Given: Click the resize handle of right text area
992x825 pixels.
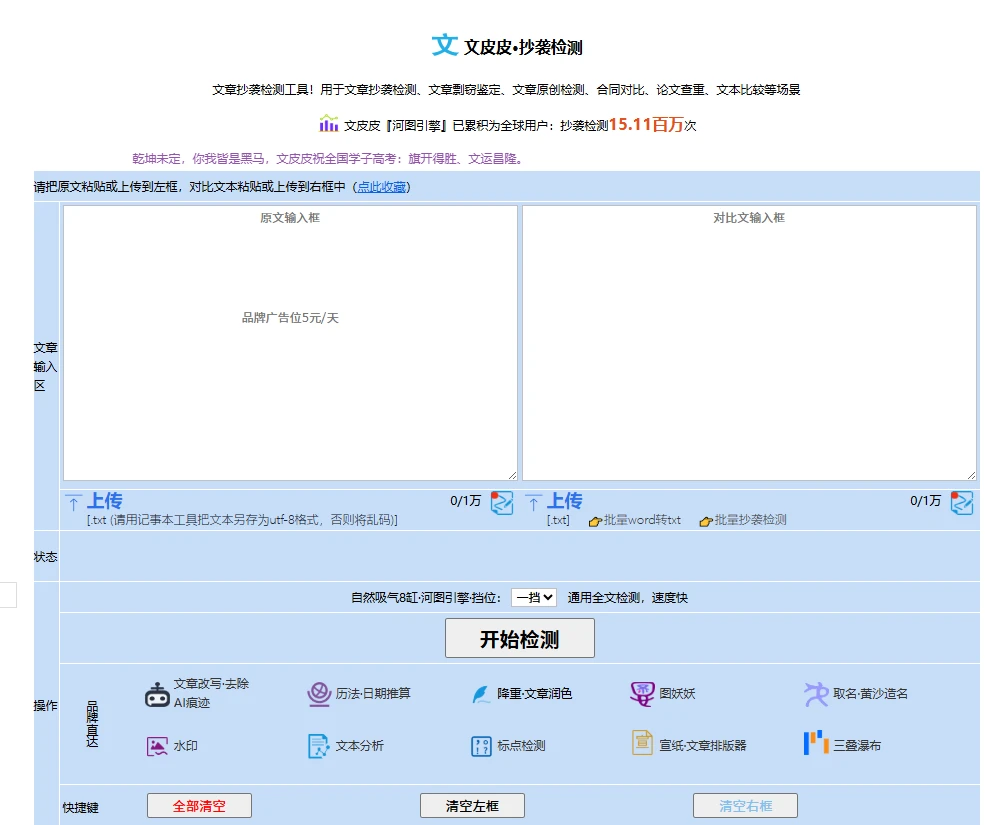Looking at the screenshot, I should 971,475.
